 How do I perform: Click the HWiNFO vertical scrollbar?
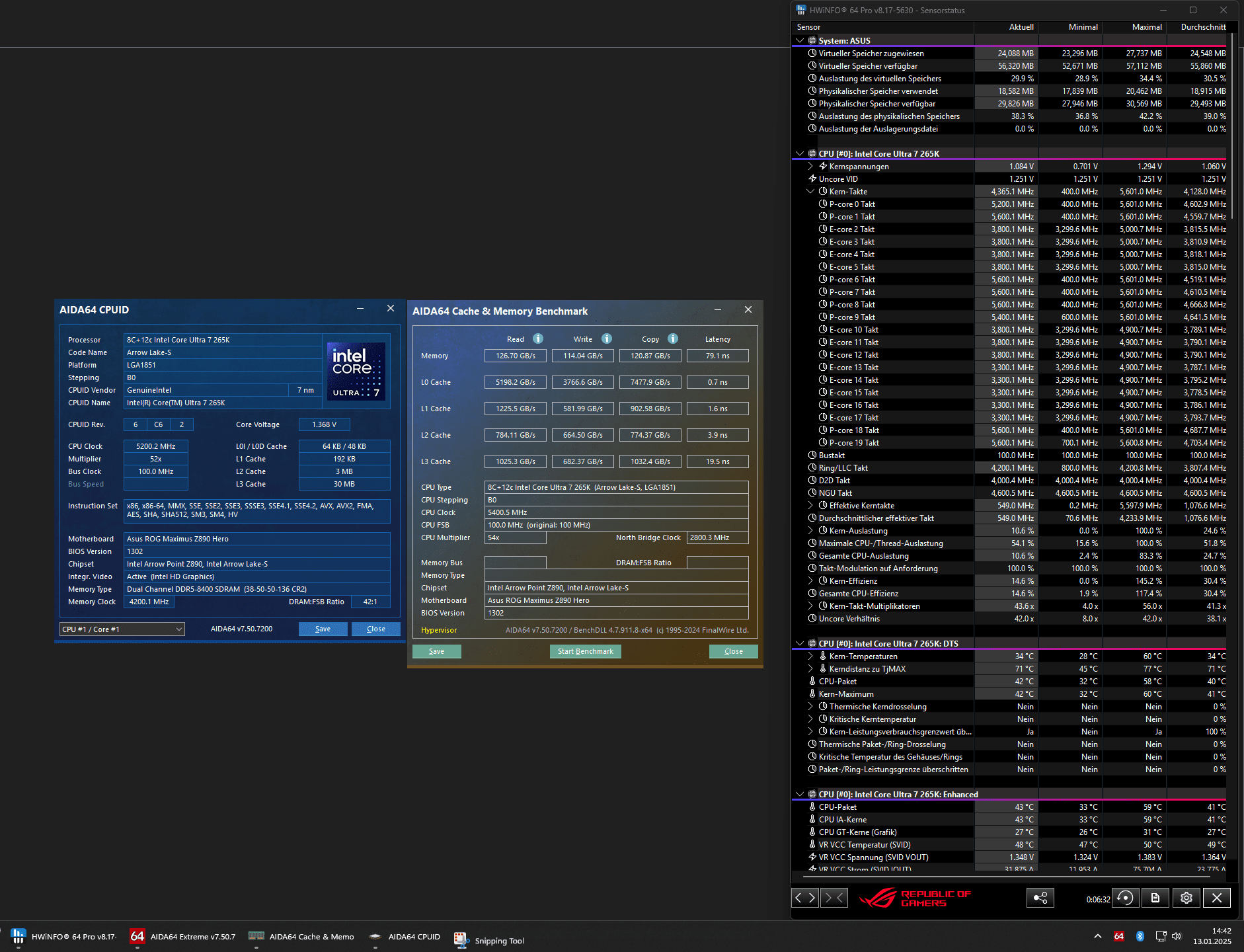click(1233, 126)
